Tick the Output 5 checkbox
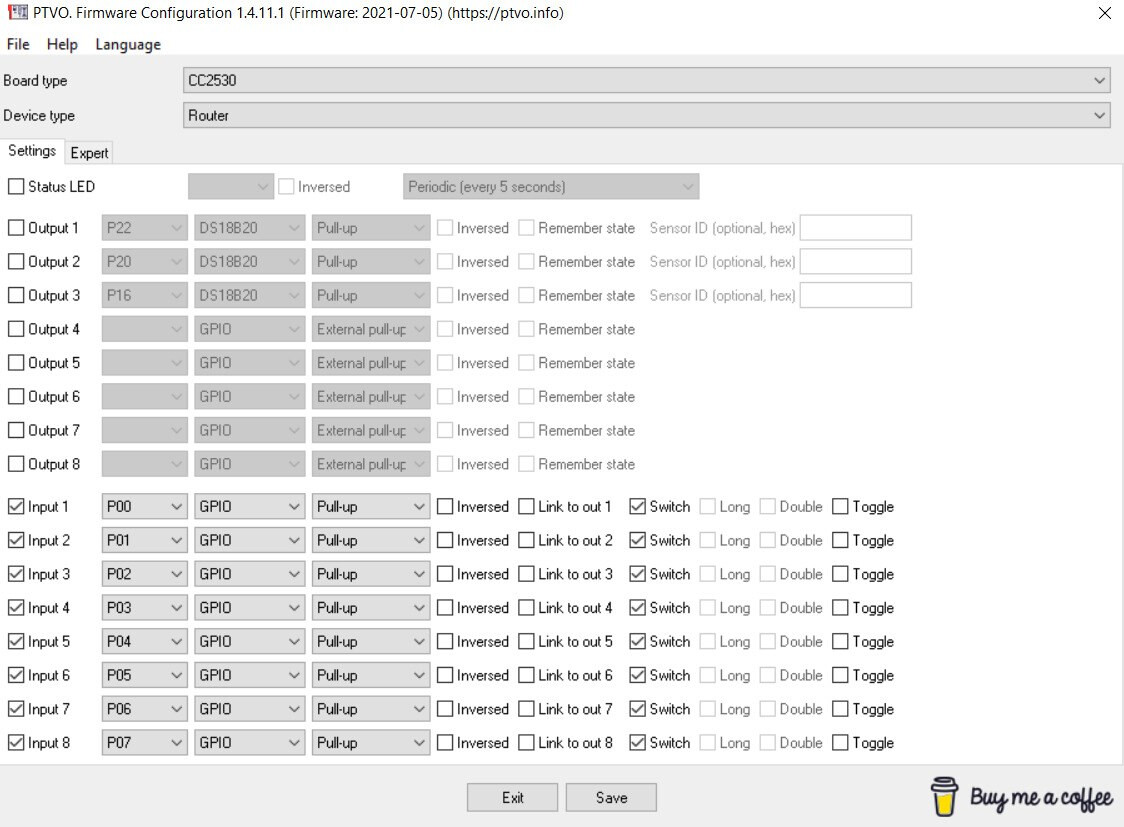This screenshot has height=827, width=1124. [x=16, y=363]
